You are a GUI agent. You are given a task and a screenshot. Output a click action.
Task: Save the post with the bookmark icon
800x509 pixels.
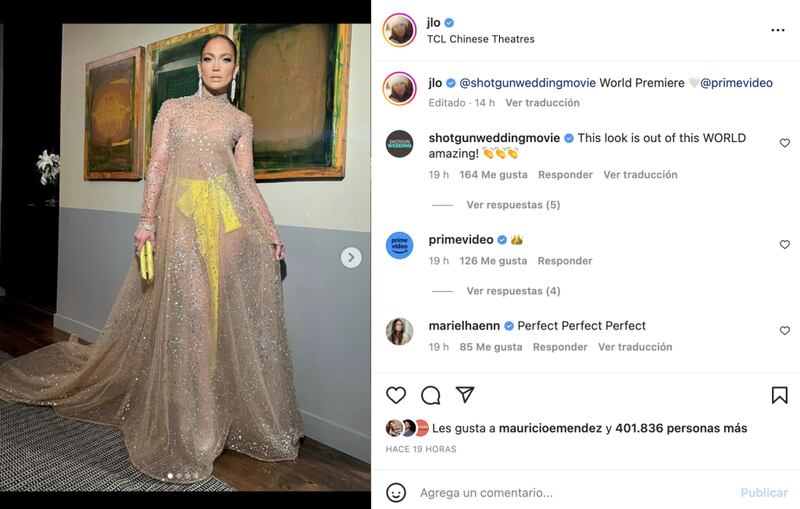point(779,395)
